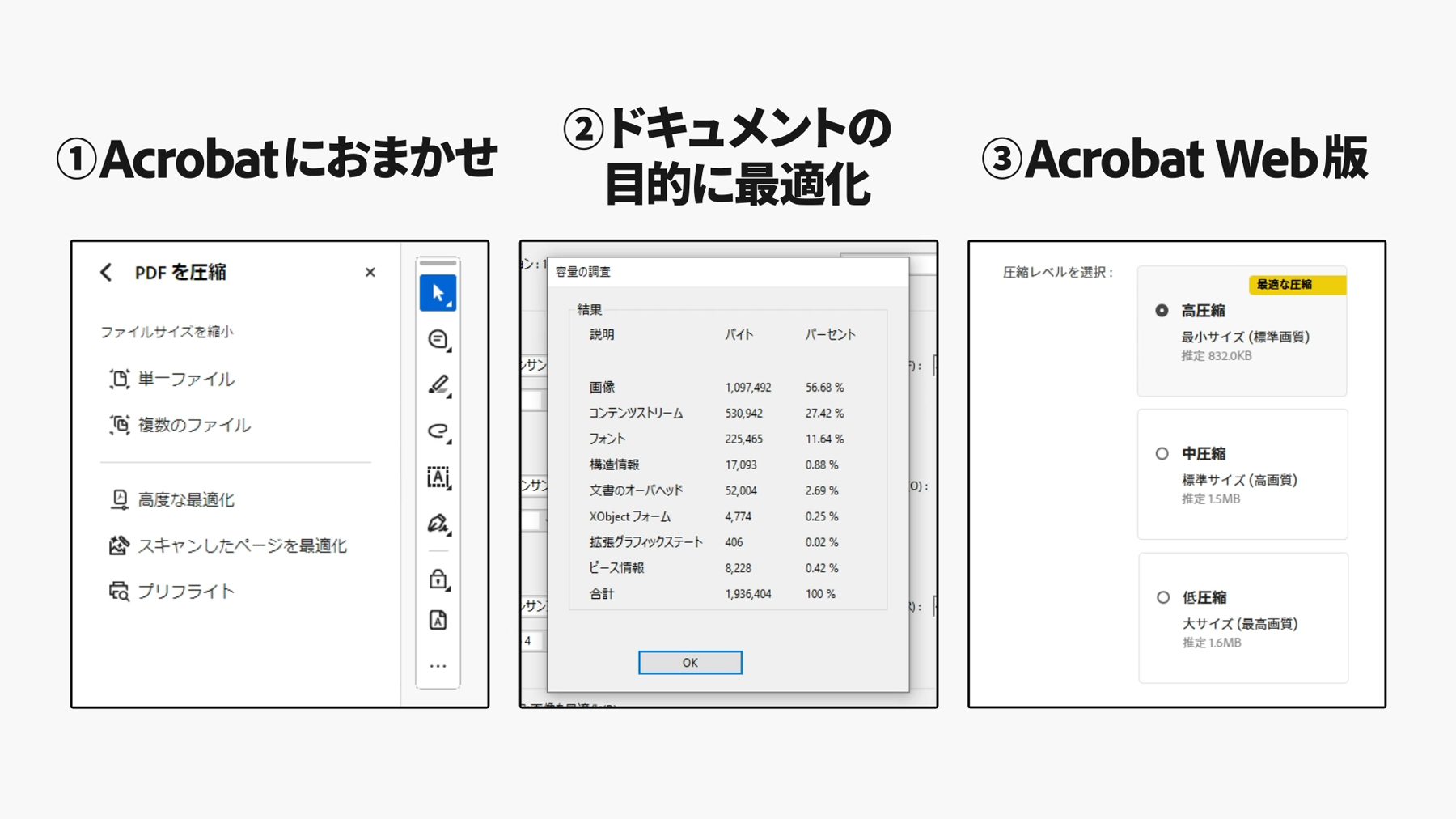
Task: Click the total byte value 1,936,404
Action: (x=748, y=594)
